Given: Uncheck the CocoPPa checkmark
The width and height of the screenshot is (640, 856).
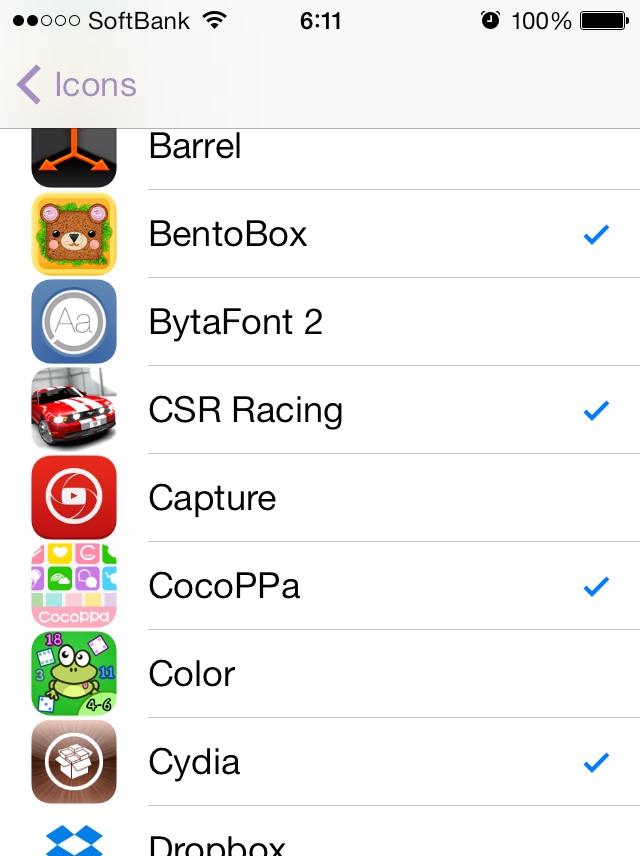Looking at the screenshot, I should tap(596, 586).
